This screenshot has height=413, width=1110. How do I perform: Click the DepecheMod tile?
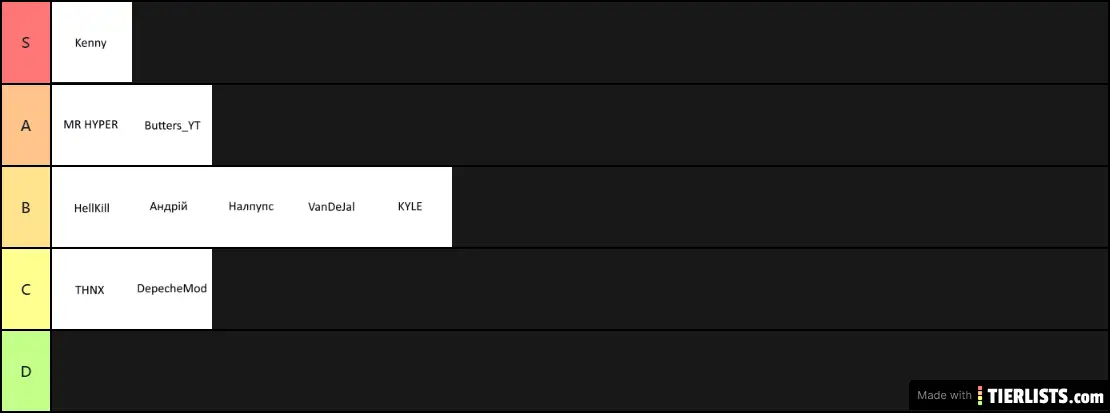172,289
